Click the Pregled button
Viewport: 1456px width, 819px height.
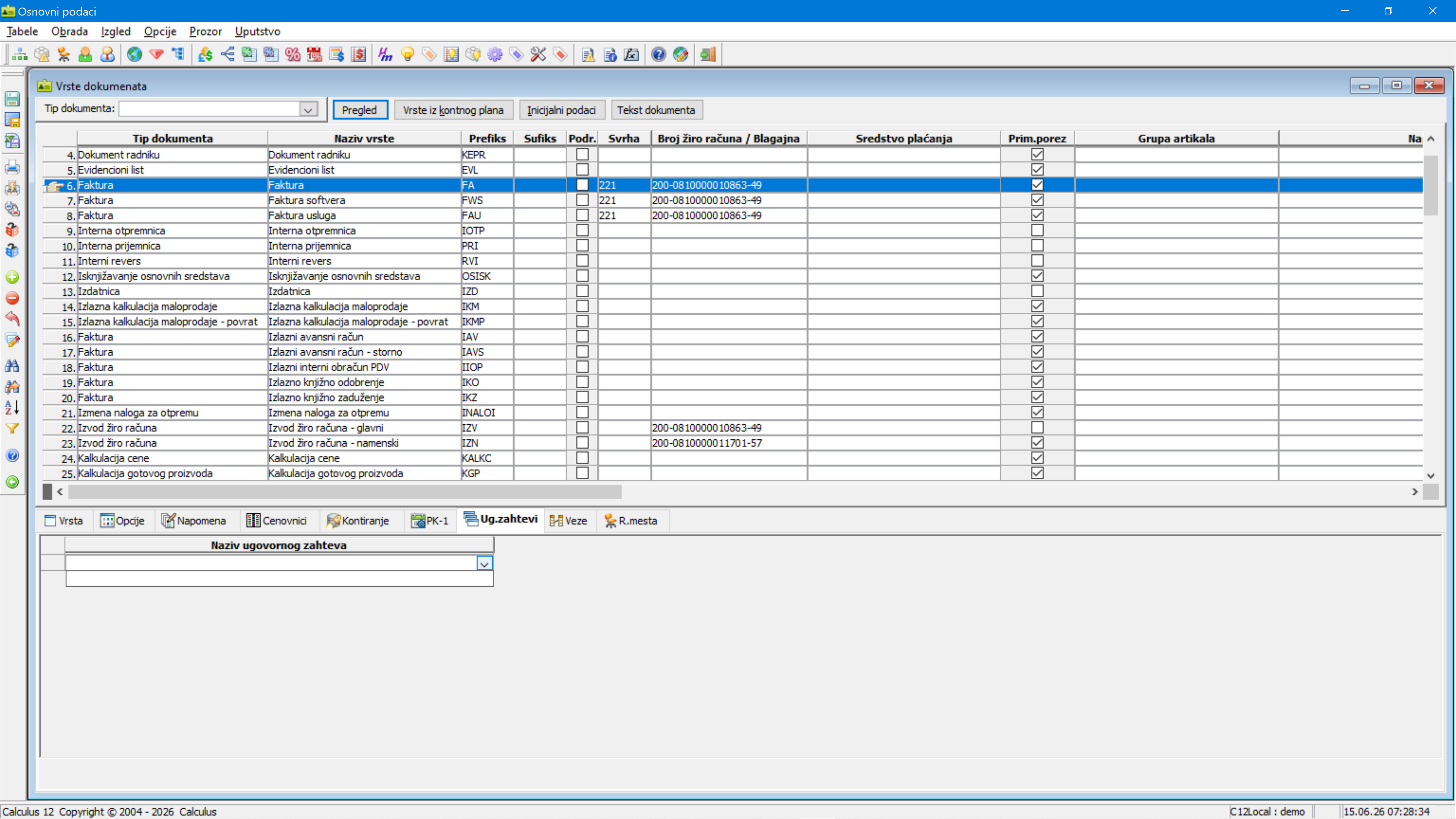(x=359, y=110)
